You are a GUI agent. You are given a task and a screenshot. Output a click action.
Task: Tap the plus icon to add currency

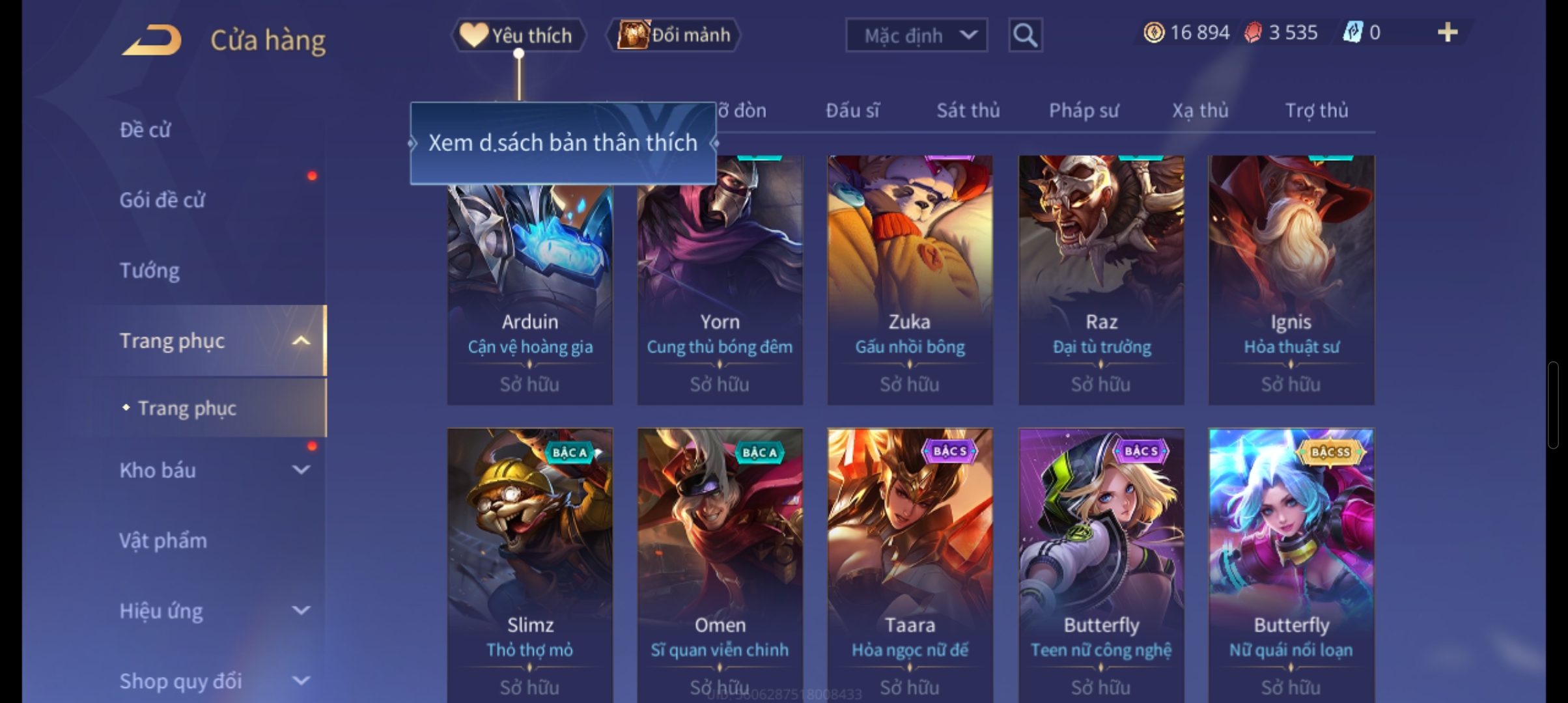point(1447,32)
